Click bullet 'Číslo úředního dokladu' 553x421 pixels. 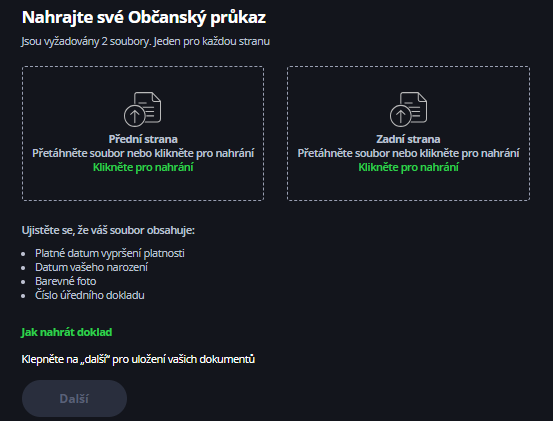click(x=90, y=295)
